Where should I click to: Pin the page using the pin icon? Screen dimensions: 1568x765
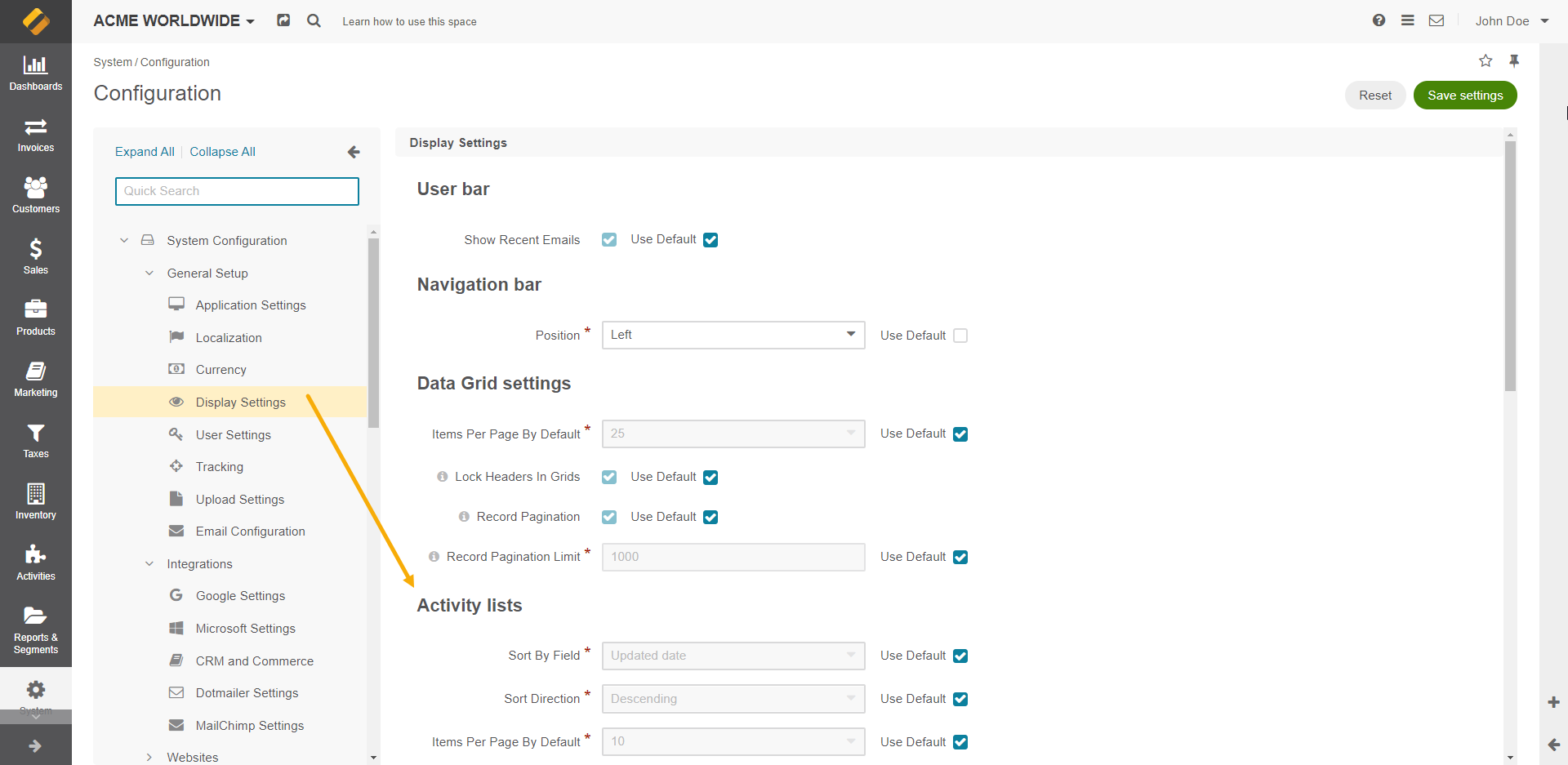tap(1514, 61)
